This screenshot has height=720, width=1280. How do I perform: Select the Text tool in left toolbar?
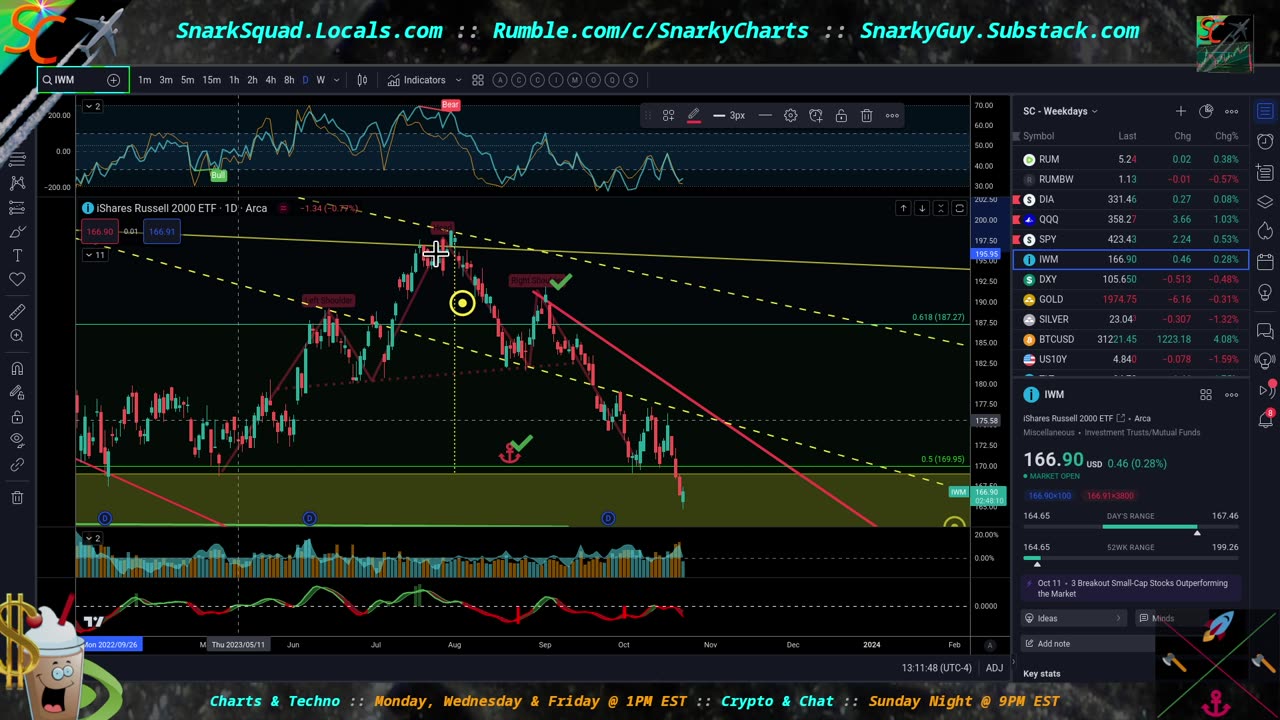click(x=17, y=255)
